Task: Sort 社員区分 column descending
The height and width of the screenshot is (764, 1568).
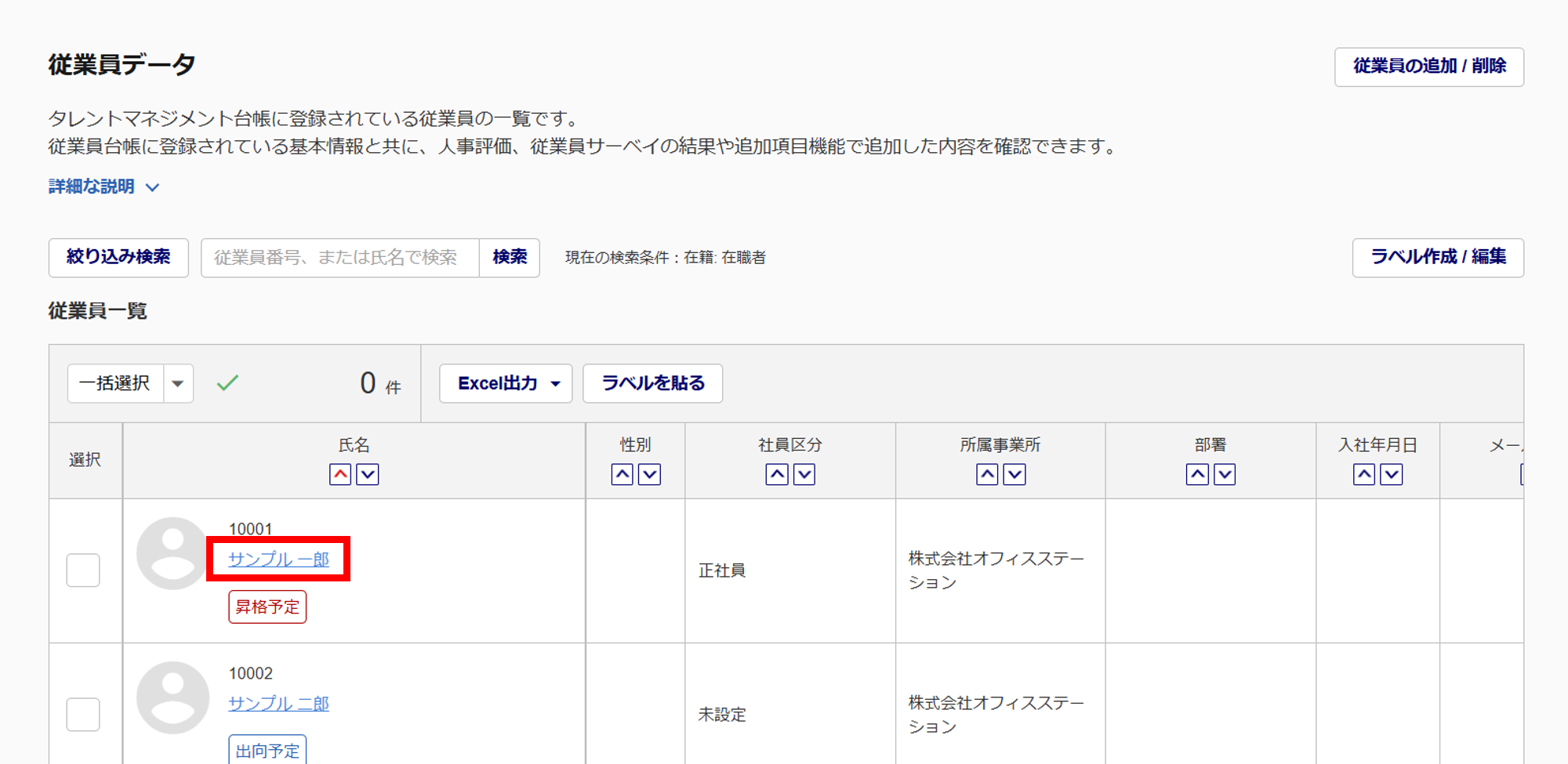Action: (x=804, y=474)
